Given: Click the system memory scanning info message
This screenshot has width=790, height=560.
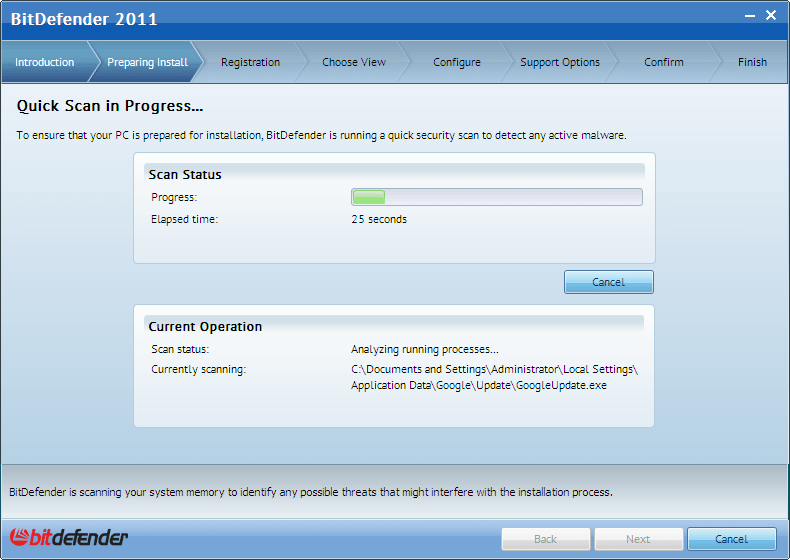Looking at the screenshot, I should (x=311, y=492).
